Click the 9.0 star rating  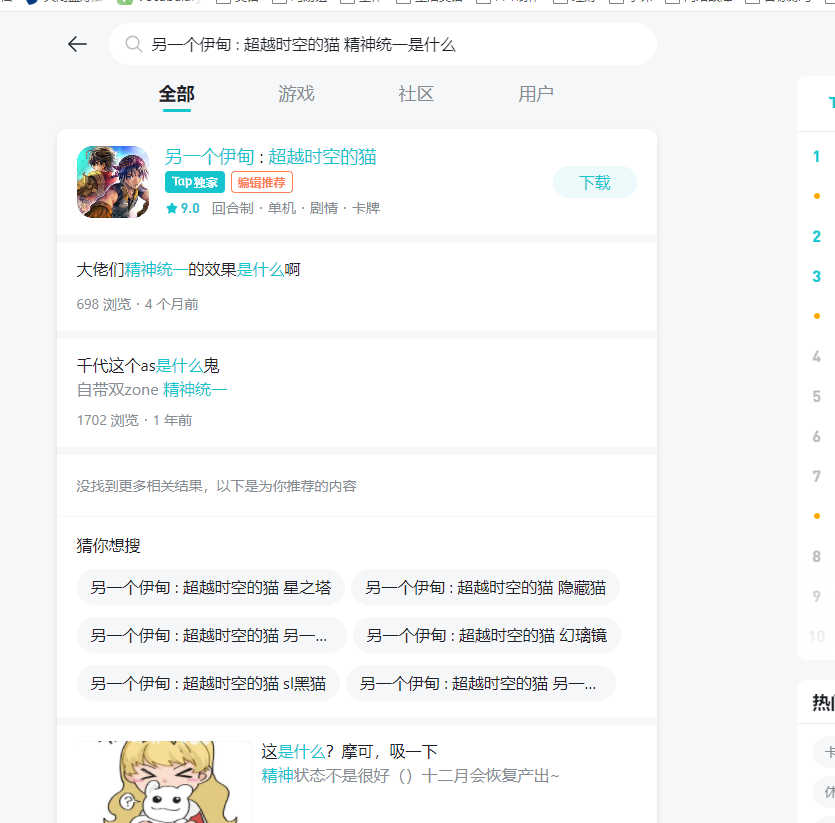(x=183, y=208)
